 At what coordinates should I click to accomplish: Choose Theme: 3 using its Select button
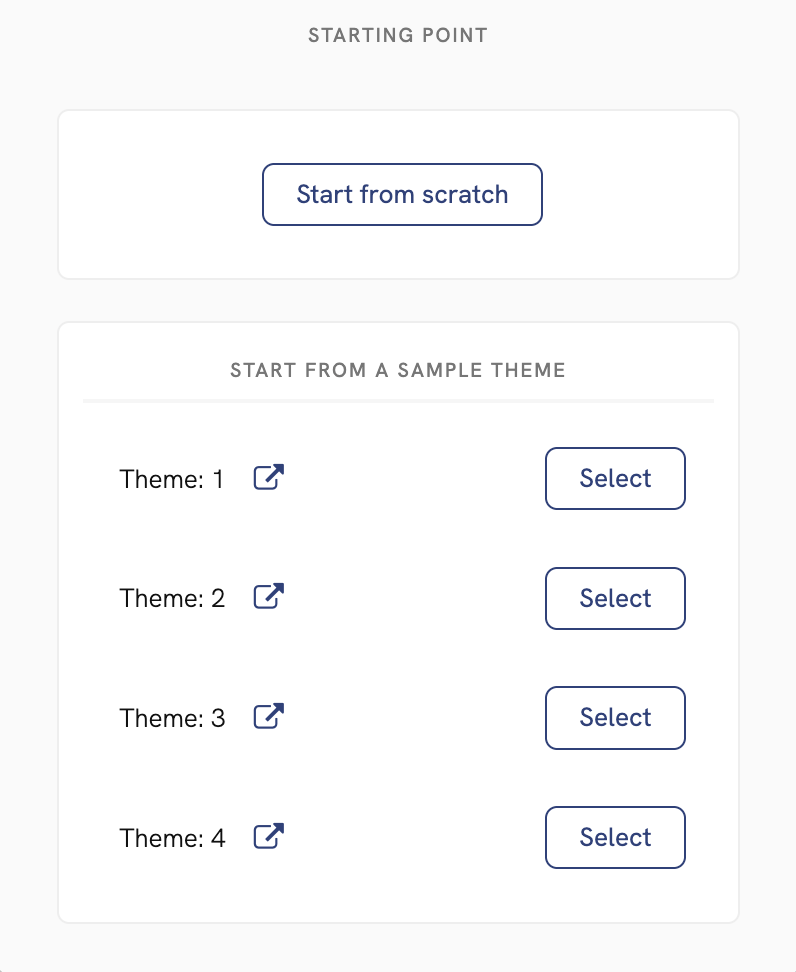tap(615, 717)
